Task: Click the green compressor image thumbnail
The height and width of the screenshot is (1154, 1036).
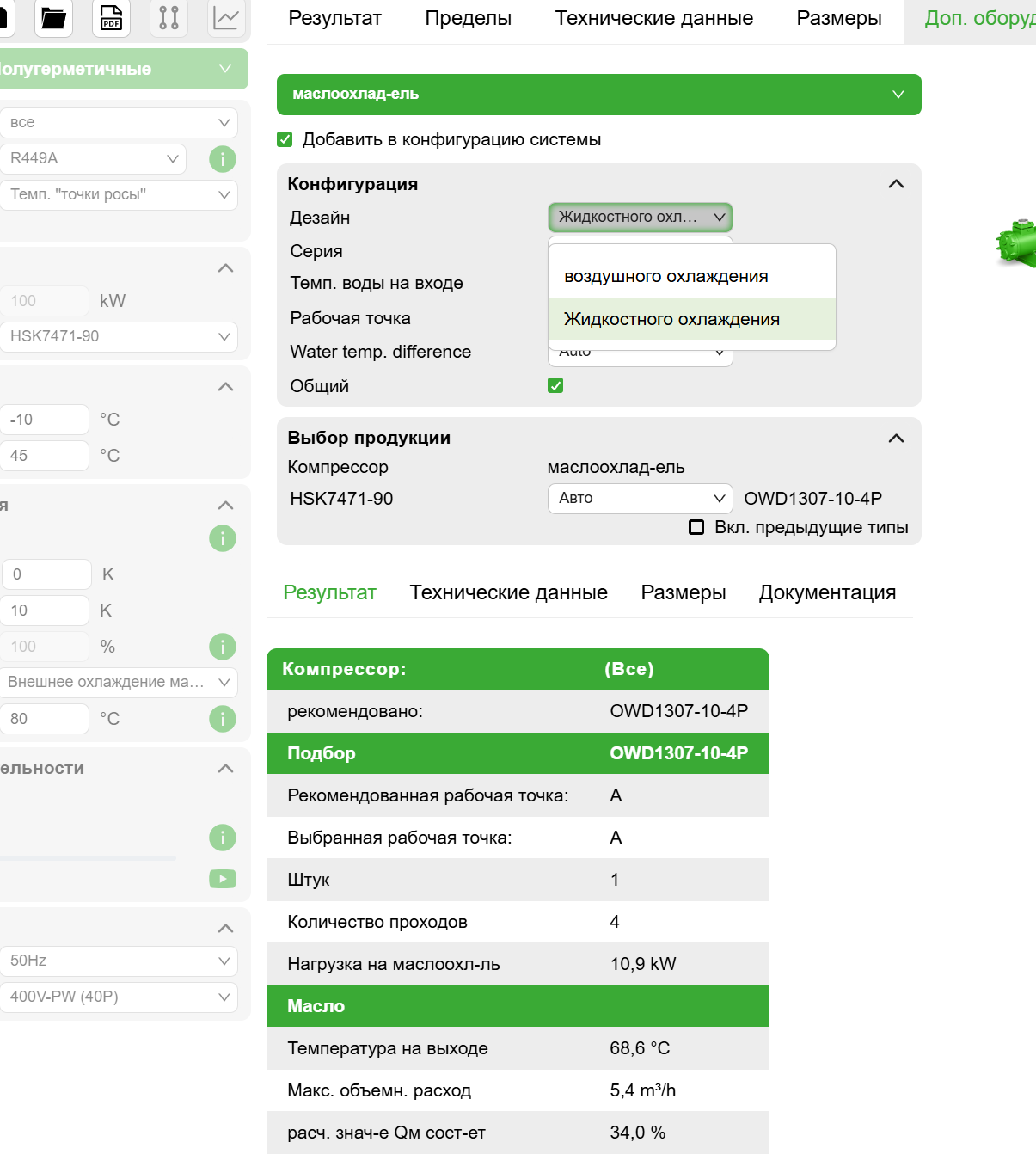Action: coord(1016,244)
